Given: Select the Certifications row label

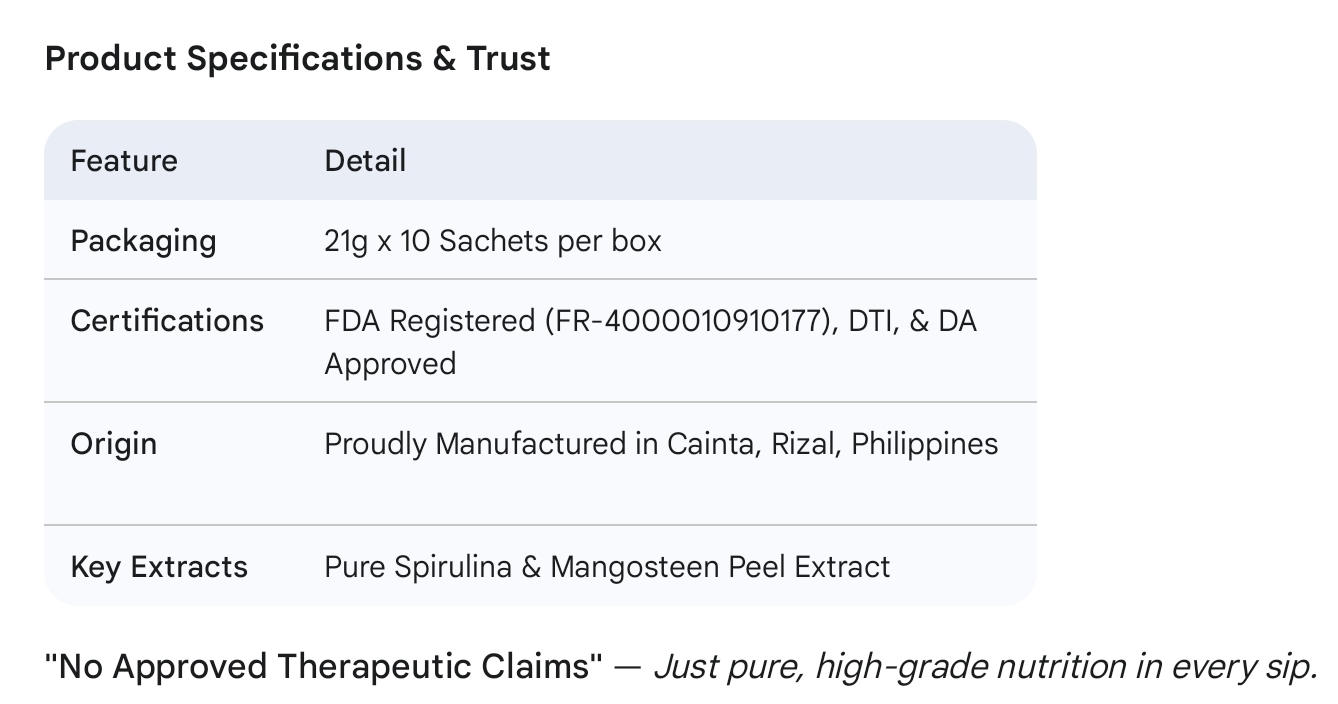Looking at the screenshot, I should point(167,321).
